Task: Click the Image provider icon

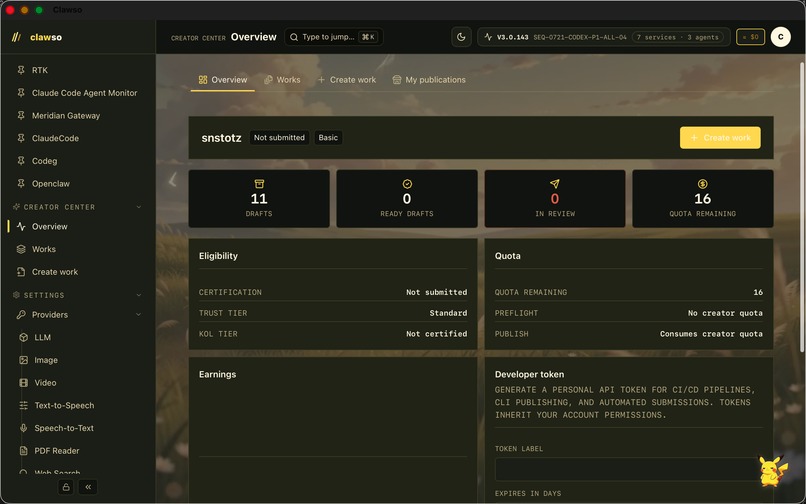Action: click(x=23, y=360)
